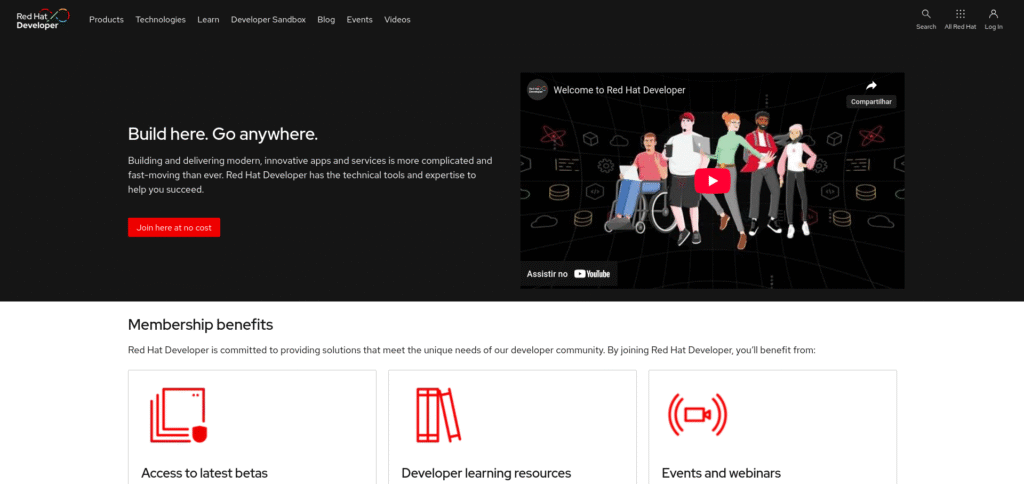The width and height of the screenshot is (1024, 484).
Task: Click the Developer learning resources books icon
Action: pos(438,415)
